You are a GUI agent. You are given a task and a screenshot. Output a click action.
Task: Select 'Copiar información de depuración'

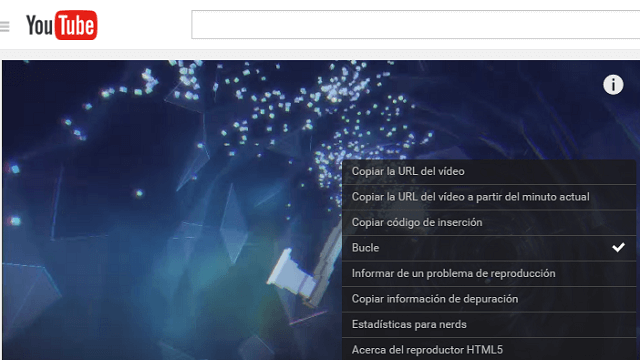489,299
